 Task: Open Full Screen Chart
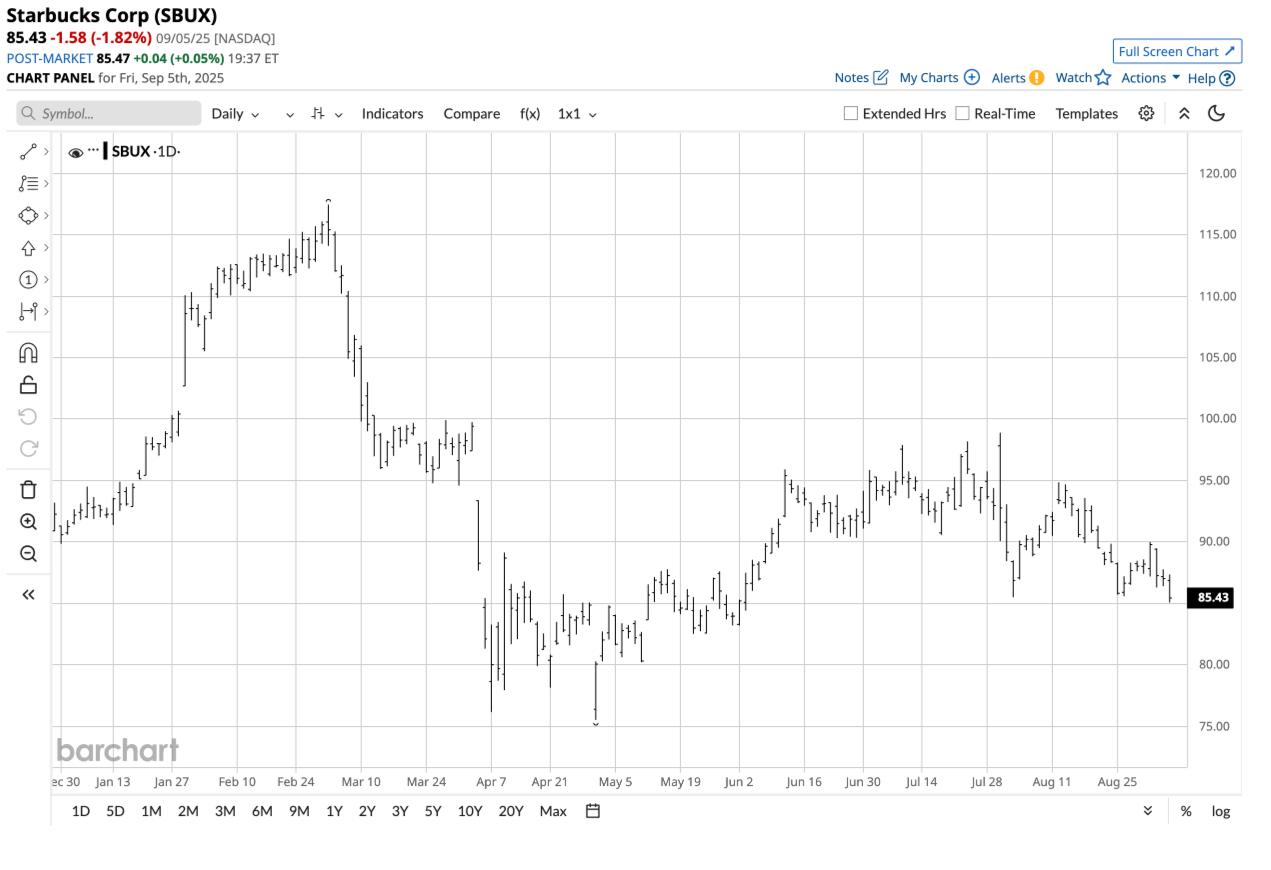1178,51
